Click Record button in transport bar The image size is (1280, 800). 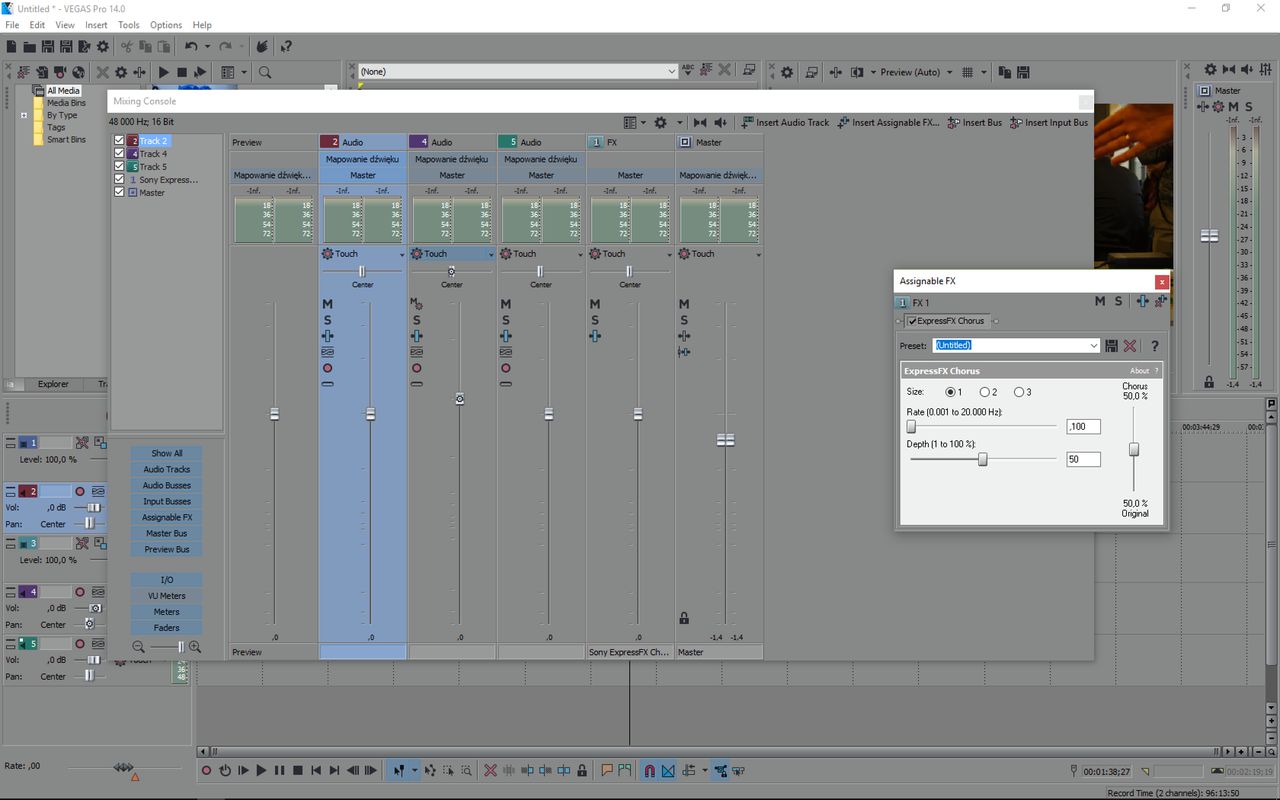point(207,770)
